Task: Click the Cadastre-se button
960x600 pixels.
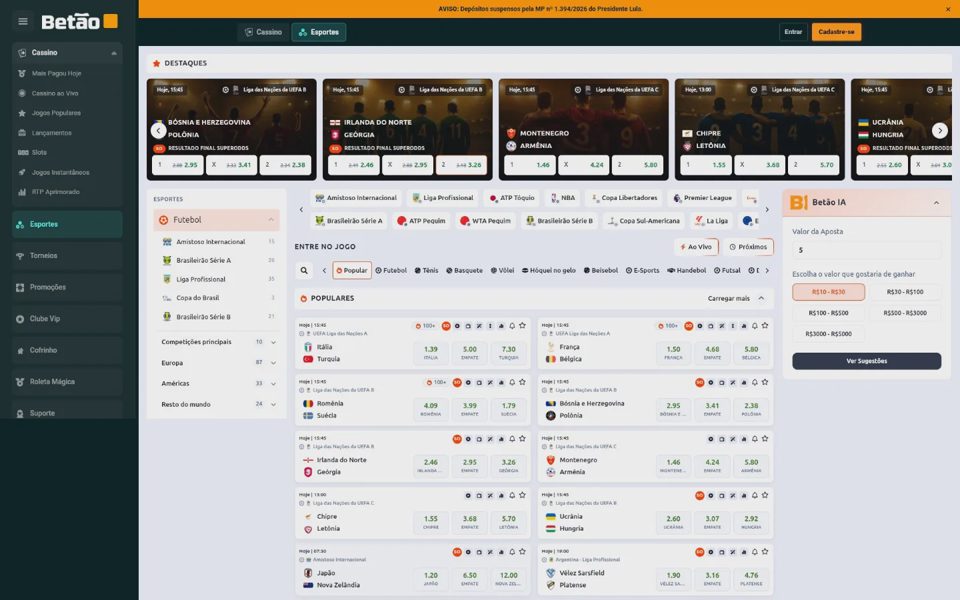Action: 836,32
